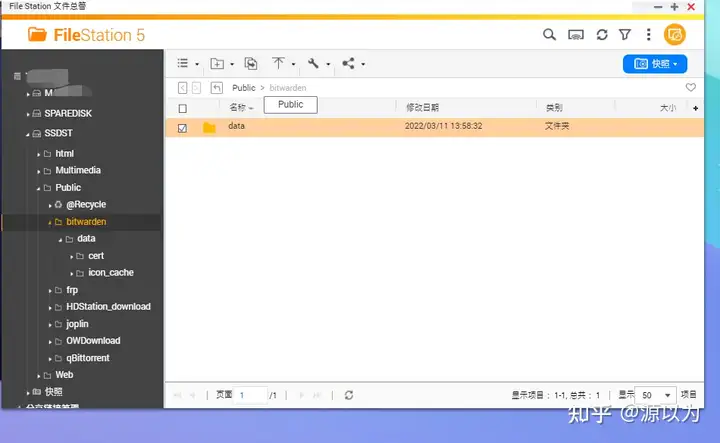Select Public folder in tree
This screenshot has height=443, width=720.
click(68, 187)
